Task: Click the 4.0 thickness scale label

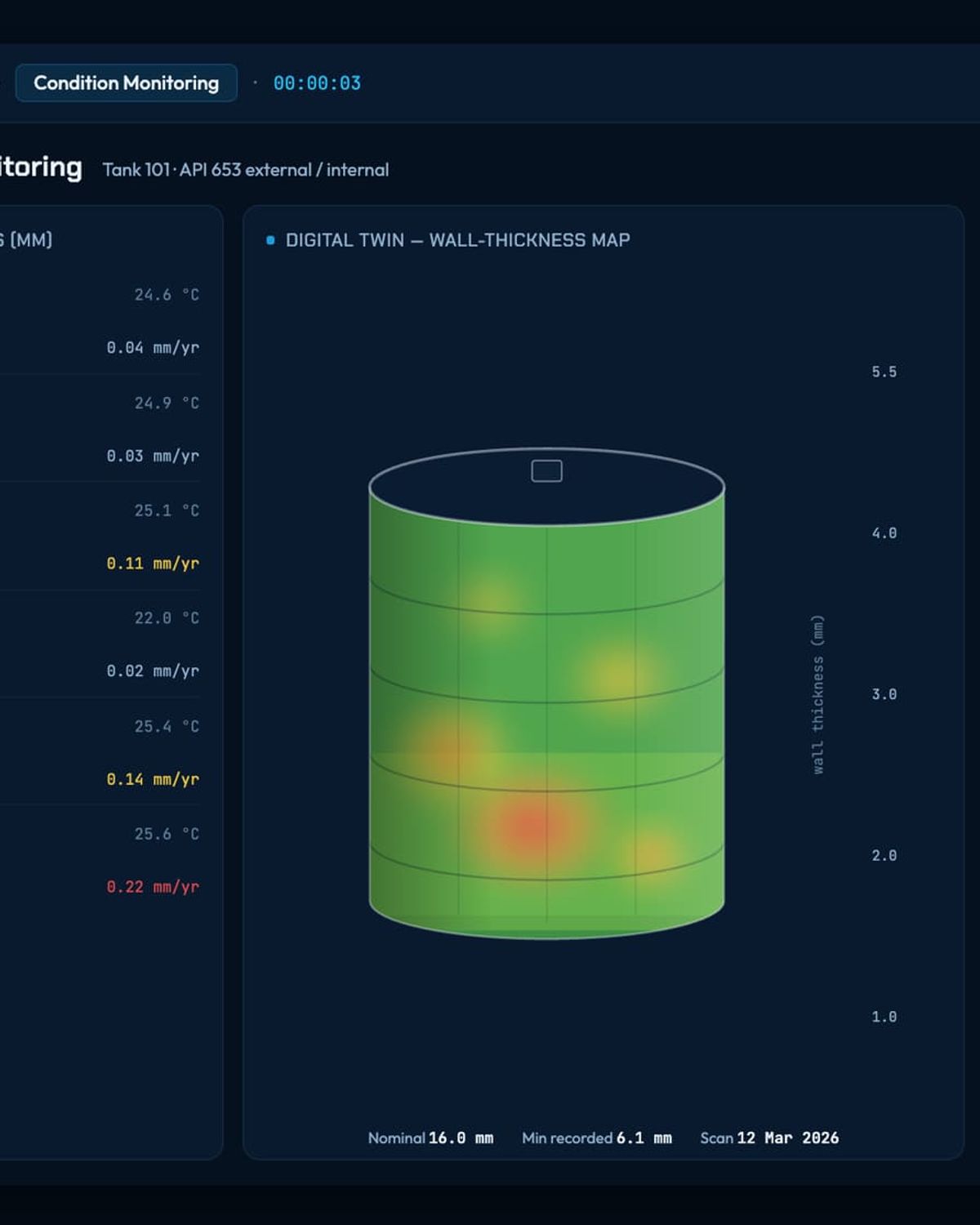Action: (884, 533)
